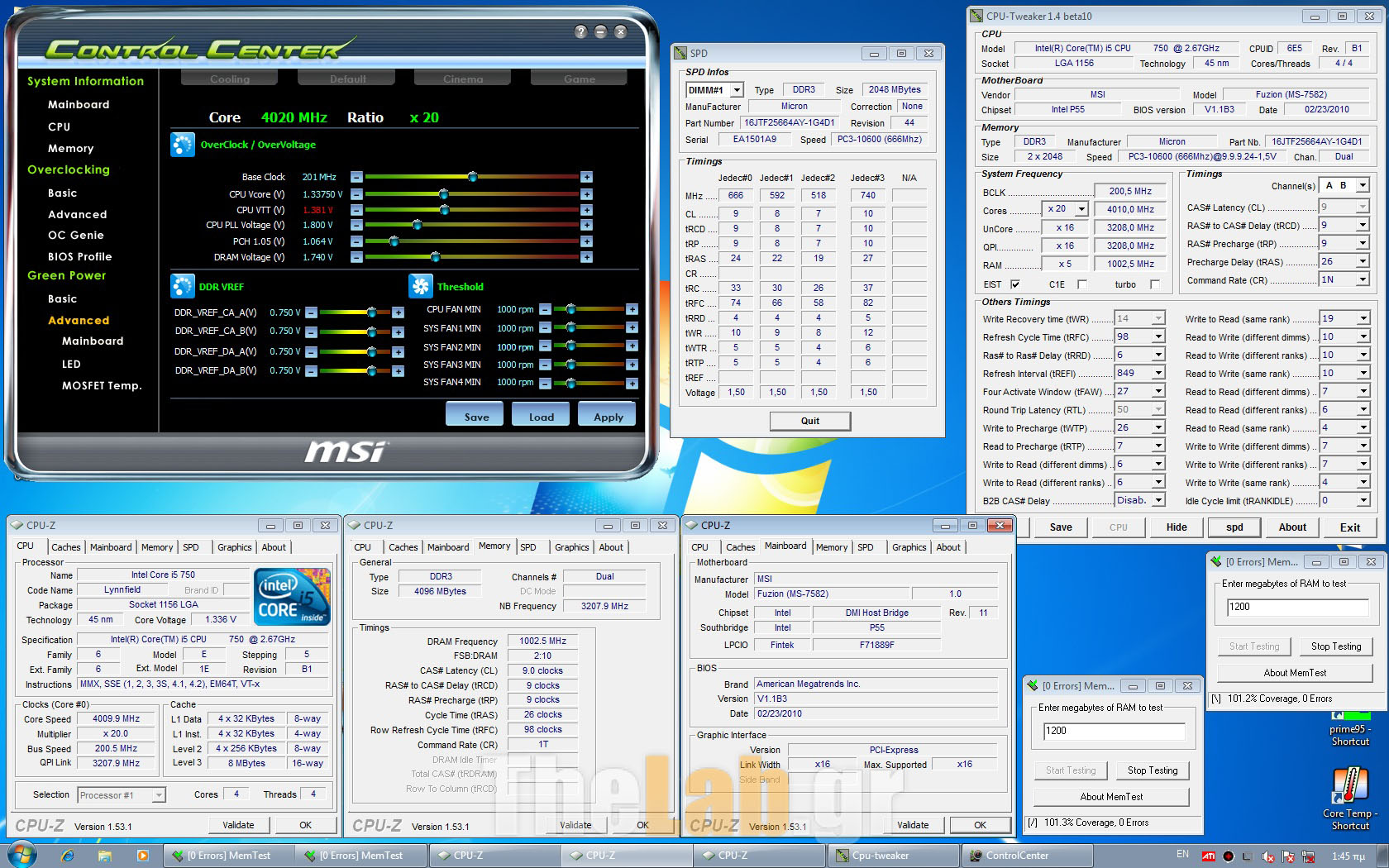Open Windows Explorer folder taskbar icon
The height and width of the screenshot is (868, 1389).
click(105, 856)
